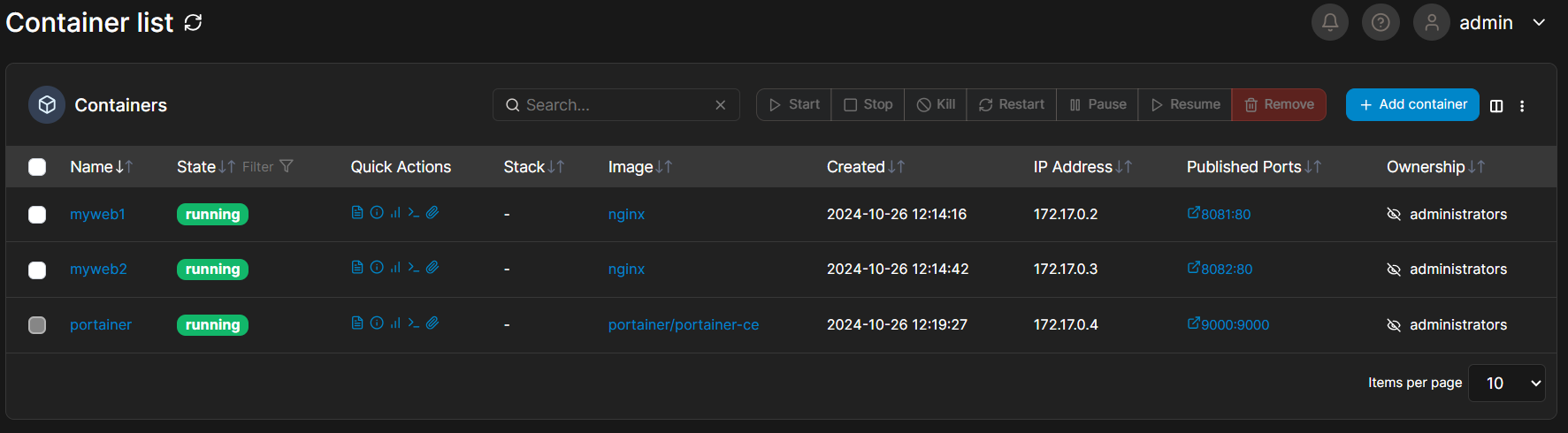The image size is (1568, 433).
Task: Sort by the IP Address column
Action: pos(1082,167)
